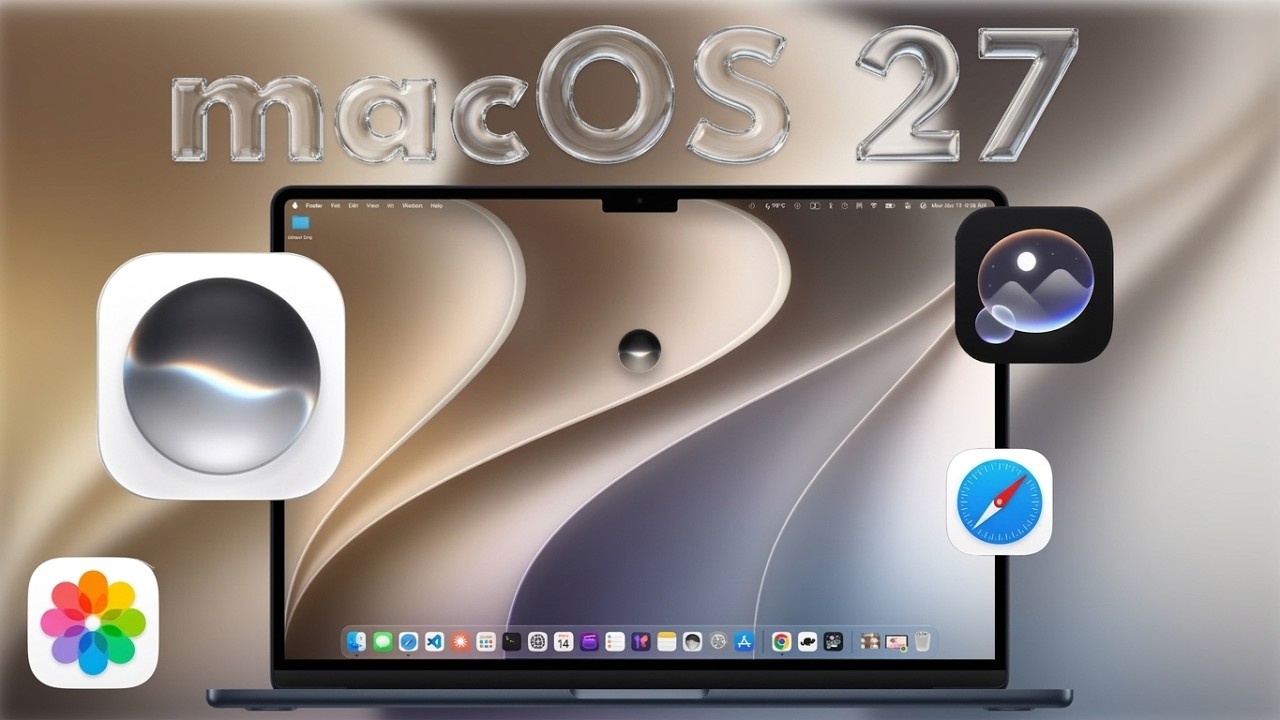Open the App Store from Dock
Screen dimensions: 1280x720
[x=743, y=642]
